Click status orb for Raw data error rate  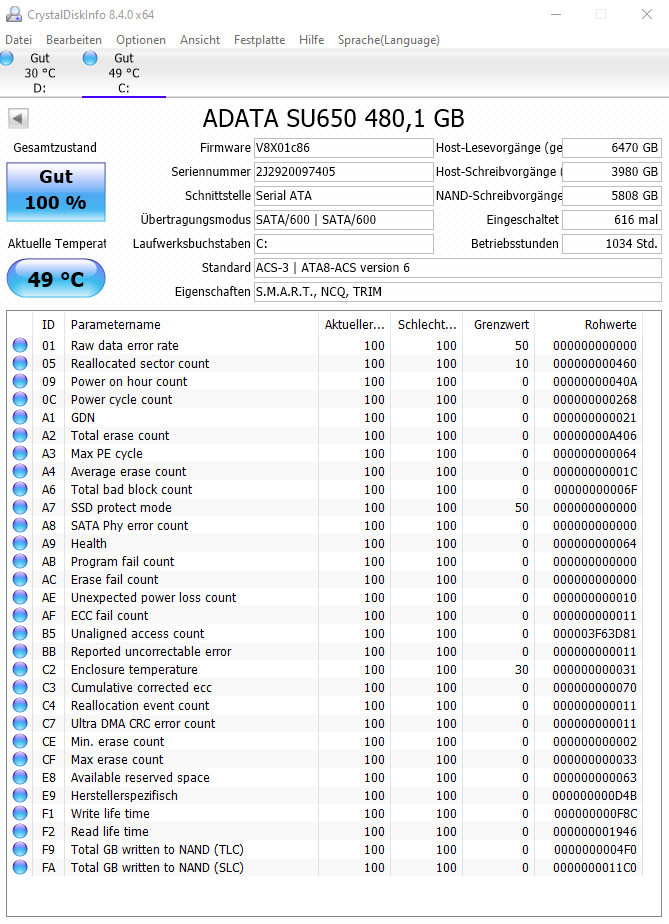(20, 345)
